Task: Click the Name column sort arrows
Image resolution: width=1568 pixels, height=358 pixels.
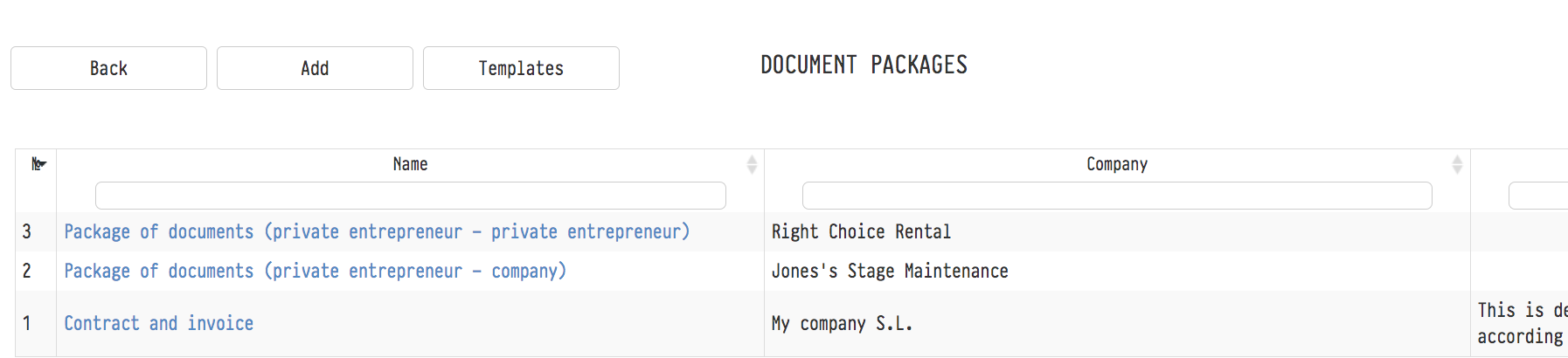Action: click(x=752, y=164)
